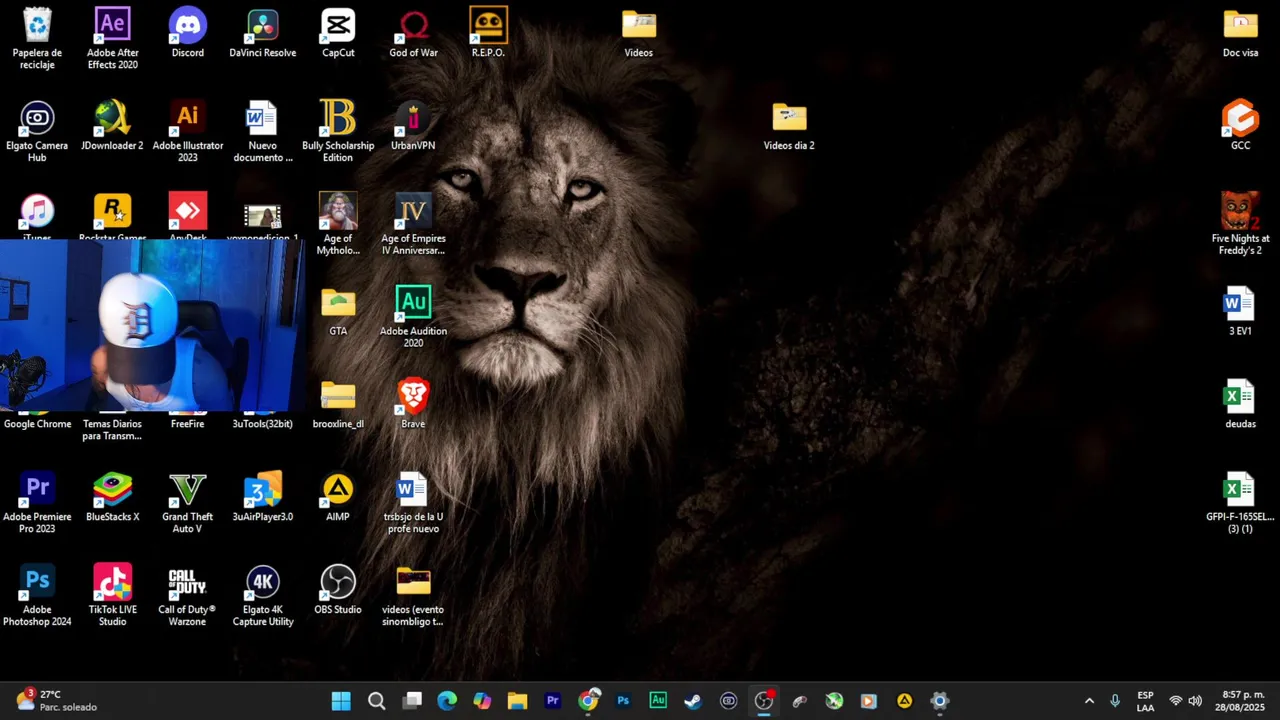Select the AIMP desktop shortcut
This screenshot has height=720, width=1280.
(x=338, y=497)
